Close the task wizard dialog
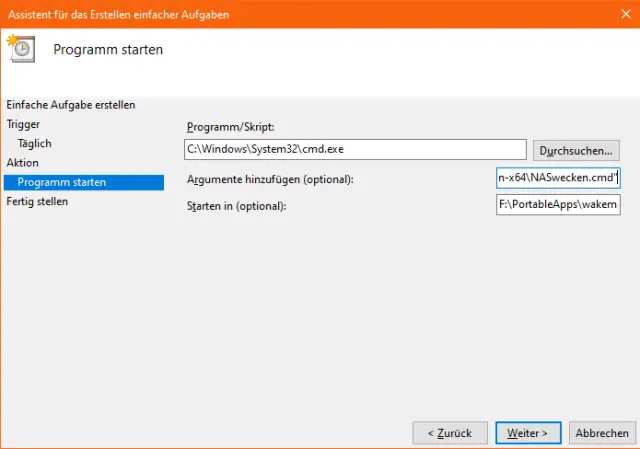The image size is (640, 449). 626,14
